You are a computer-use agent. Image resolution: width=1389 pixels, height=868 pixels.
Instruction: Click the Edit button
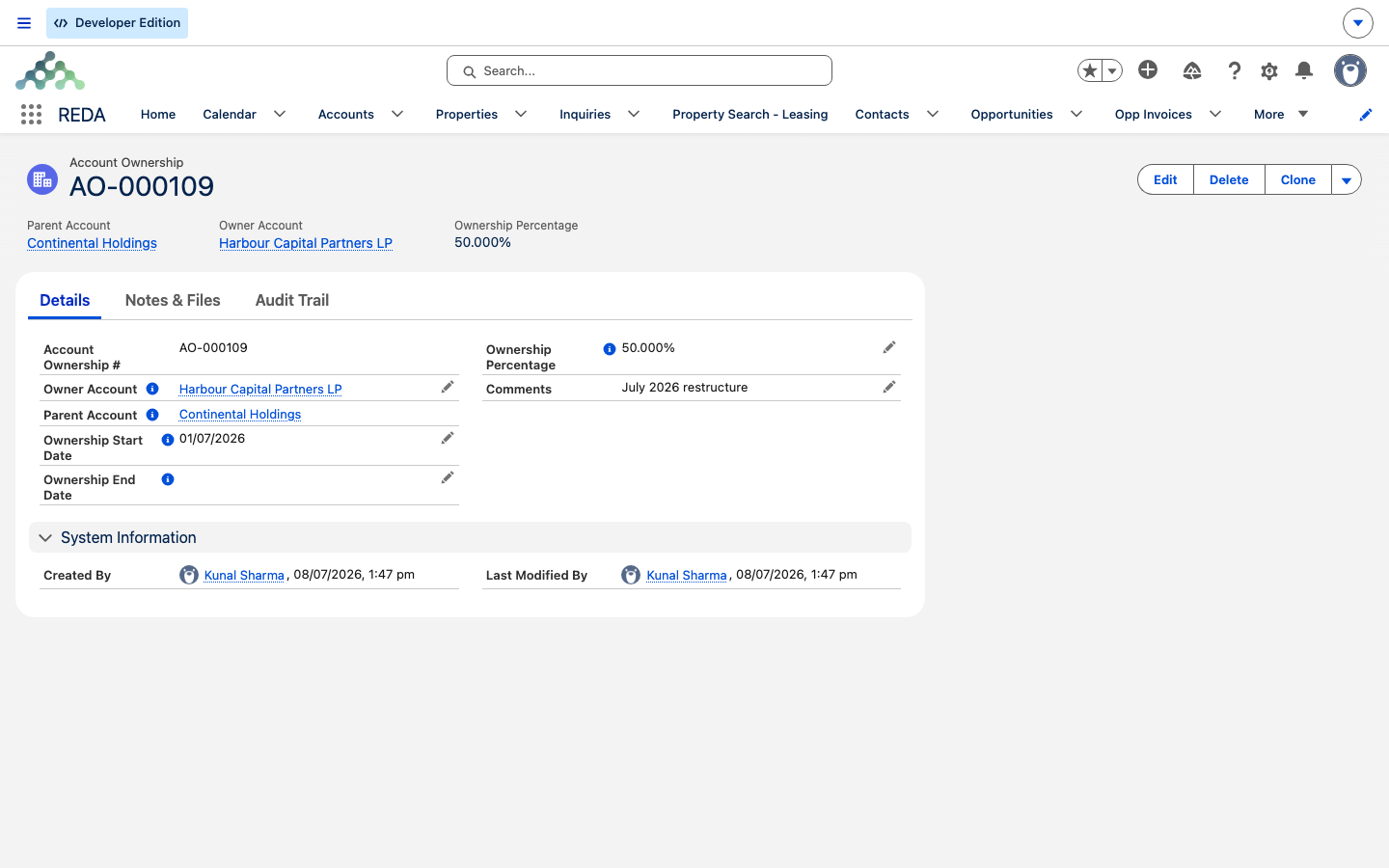click(1165, 179)
